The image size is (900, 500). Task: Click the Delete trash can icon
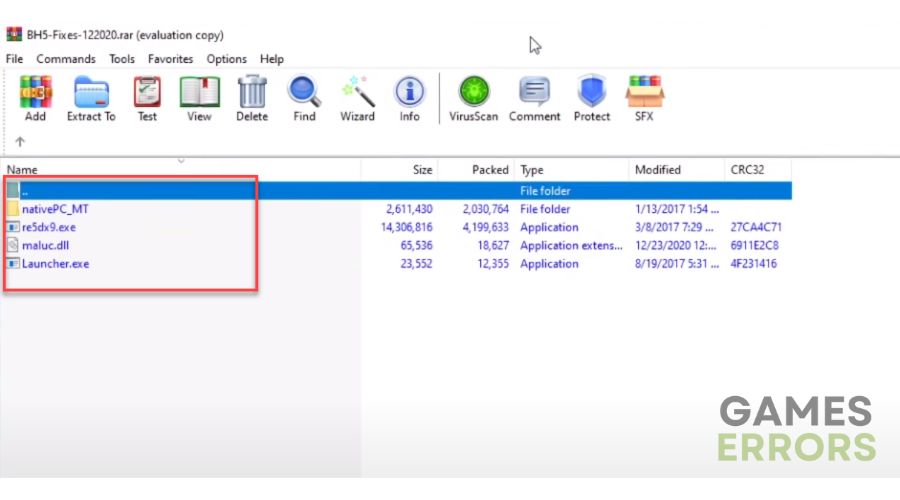[252, 92]
